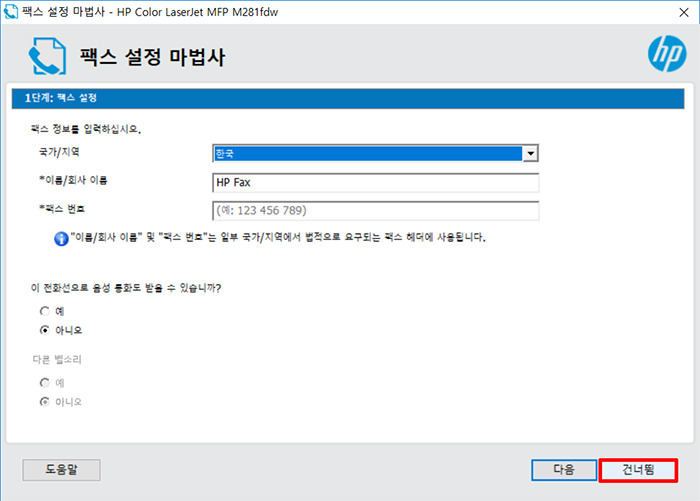Select 예 for voice calls on this line
The width and height of the screenshot is (700, 501).
point(45,311)
